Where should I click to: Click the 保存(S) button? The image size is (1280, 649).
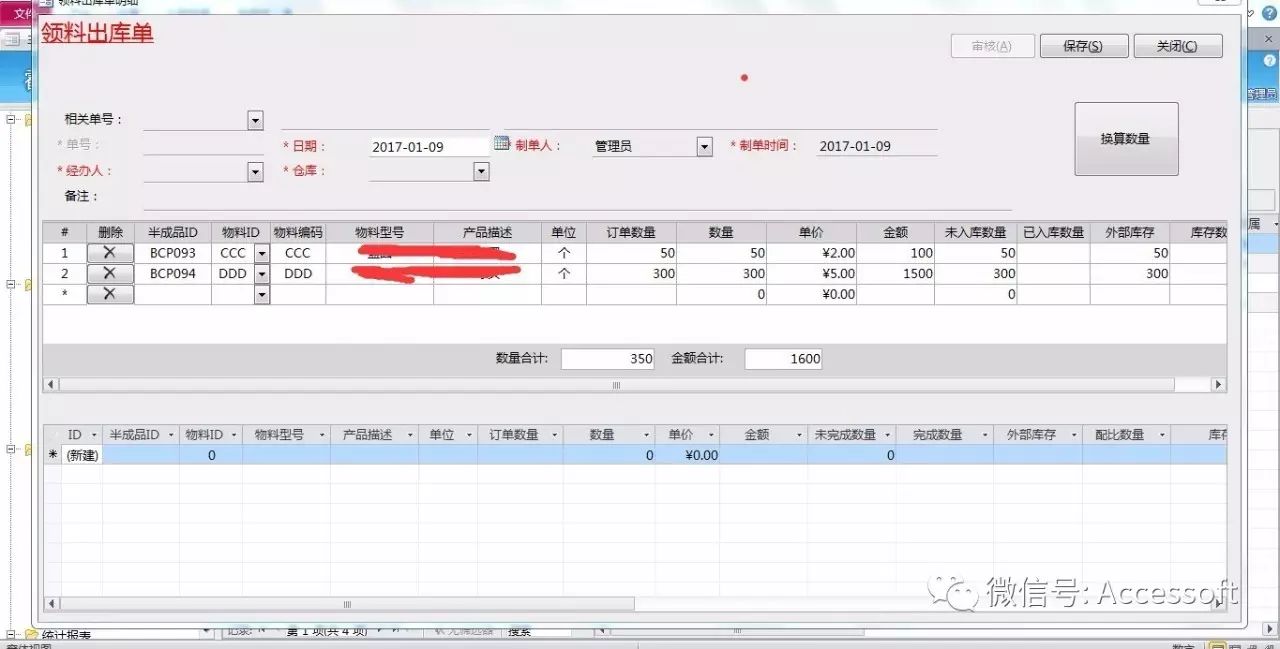coord(1083,46)
